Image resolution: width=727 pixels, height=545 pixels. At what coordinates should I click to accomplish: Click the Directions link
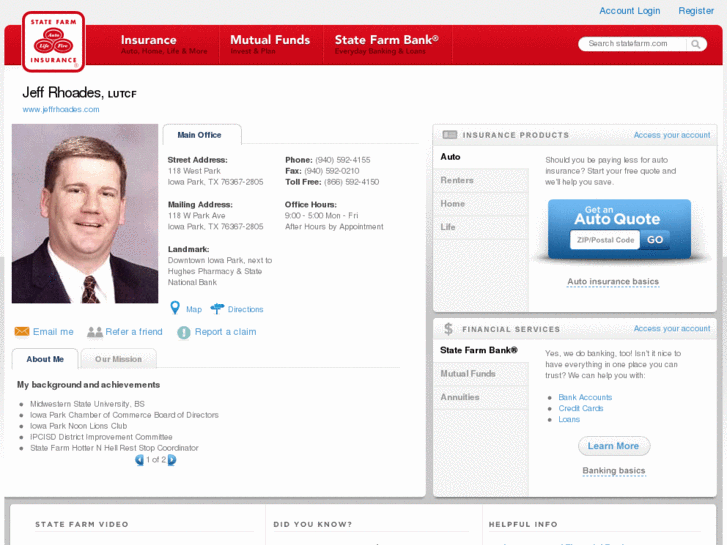pyautogui.click(x=245, y=309)
